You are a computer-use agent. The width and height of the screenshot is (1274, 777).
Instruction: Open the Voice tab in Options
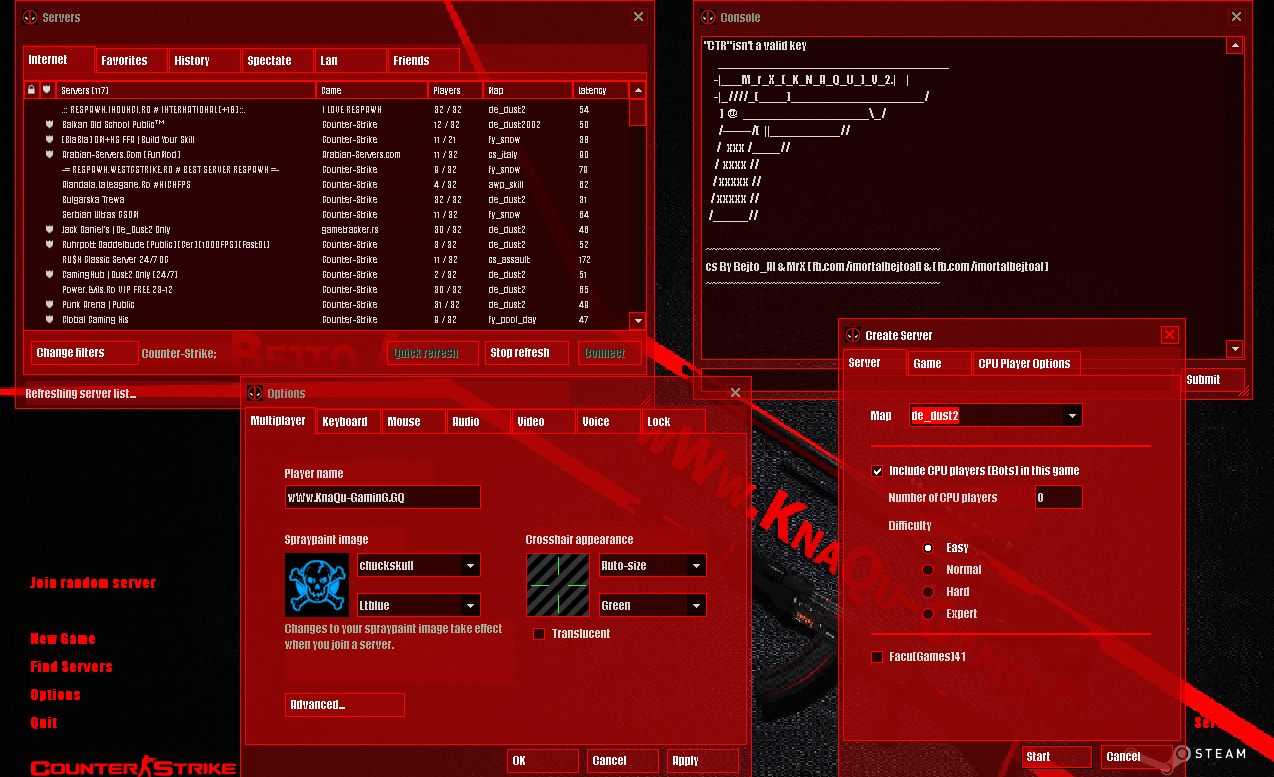(x=609, y=422)
